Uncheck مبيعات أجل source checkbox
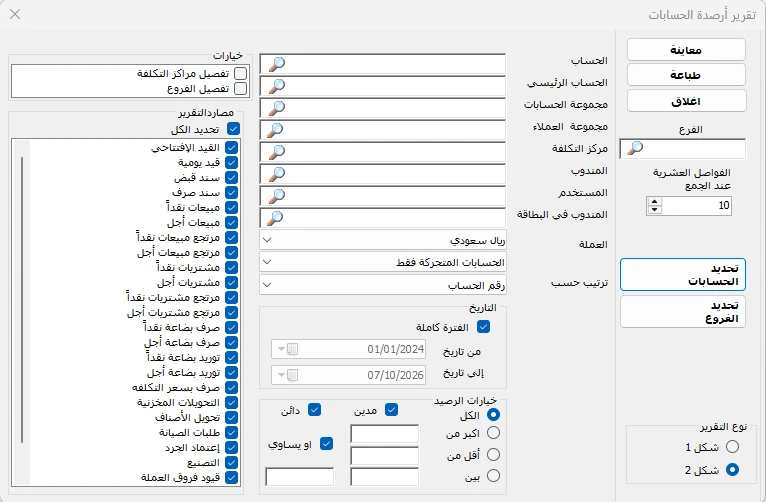The width and height of the screenshot is (766, 502). [x=232, y=222]
